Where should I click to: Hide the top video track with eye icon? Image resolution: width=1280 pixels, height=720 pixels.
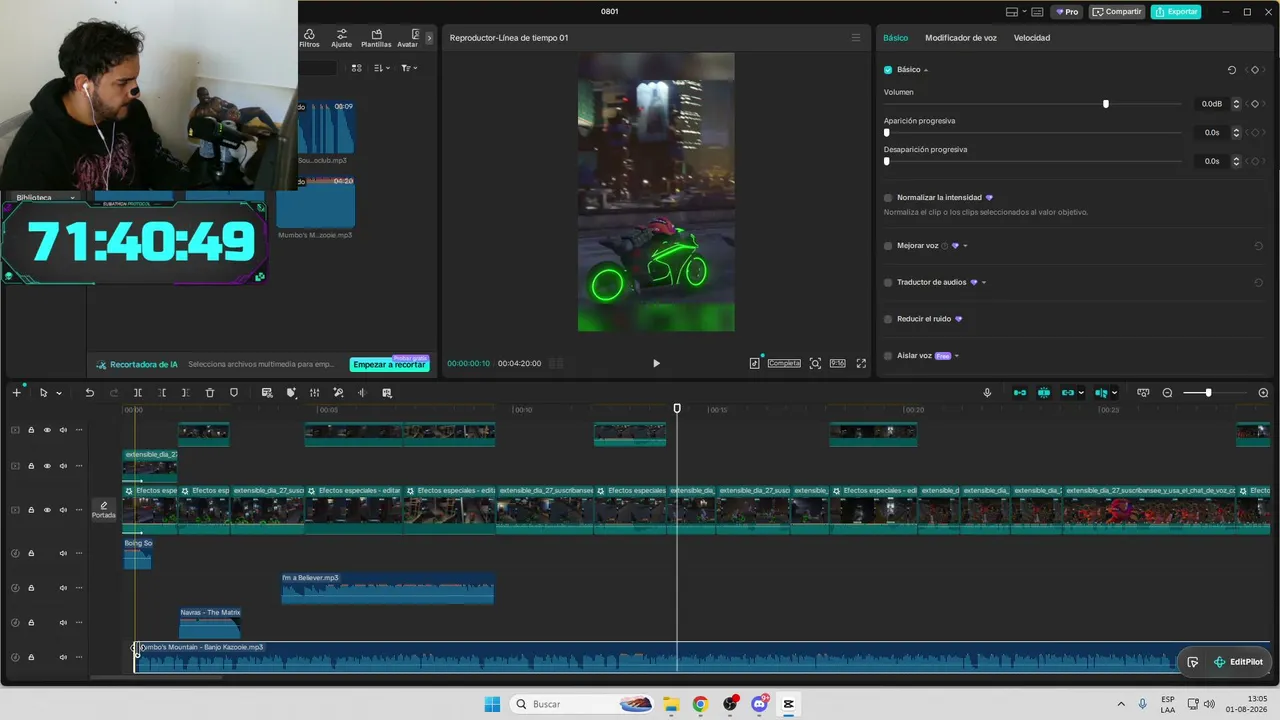(x=47, y=430)
